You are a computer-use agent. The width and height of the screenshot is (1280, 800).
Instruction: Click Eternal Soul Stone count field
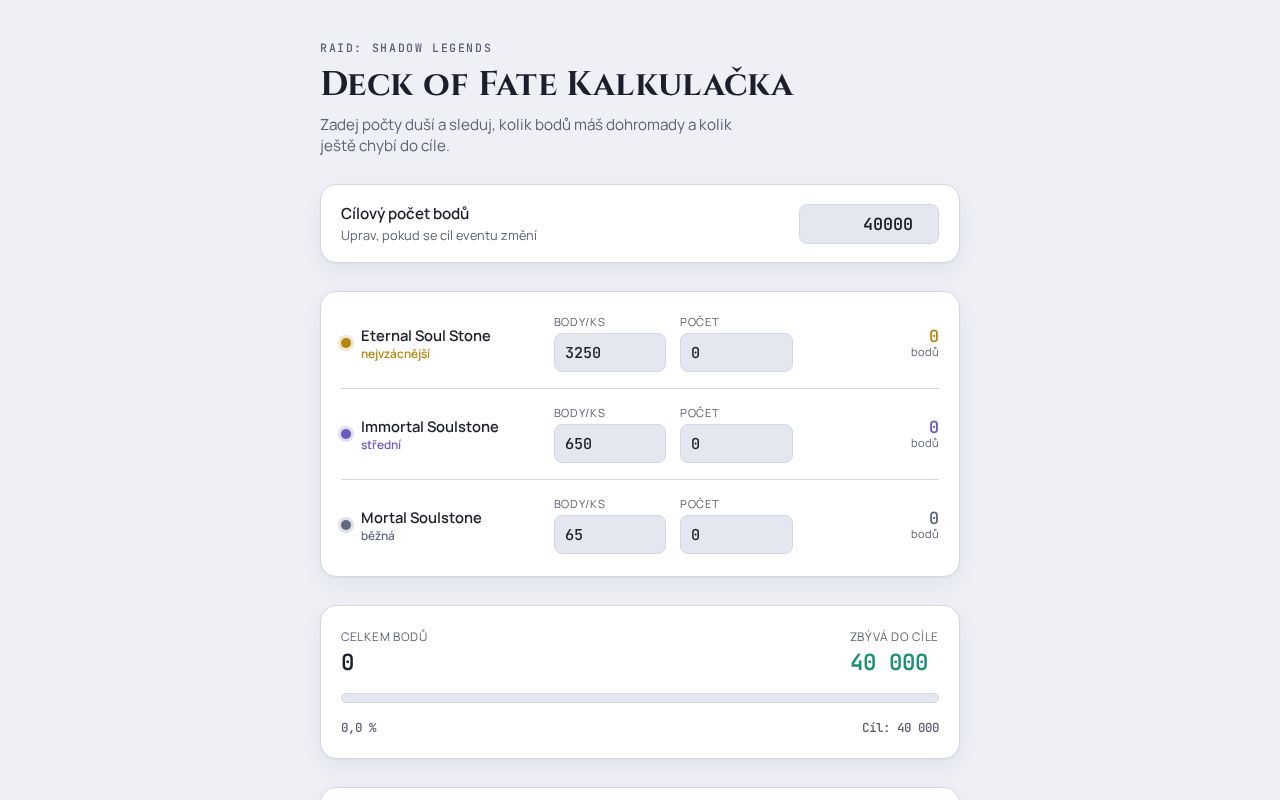(x=736, y=352)
